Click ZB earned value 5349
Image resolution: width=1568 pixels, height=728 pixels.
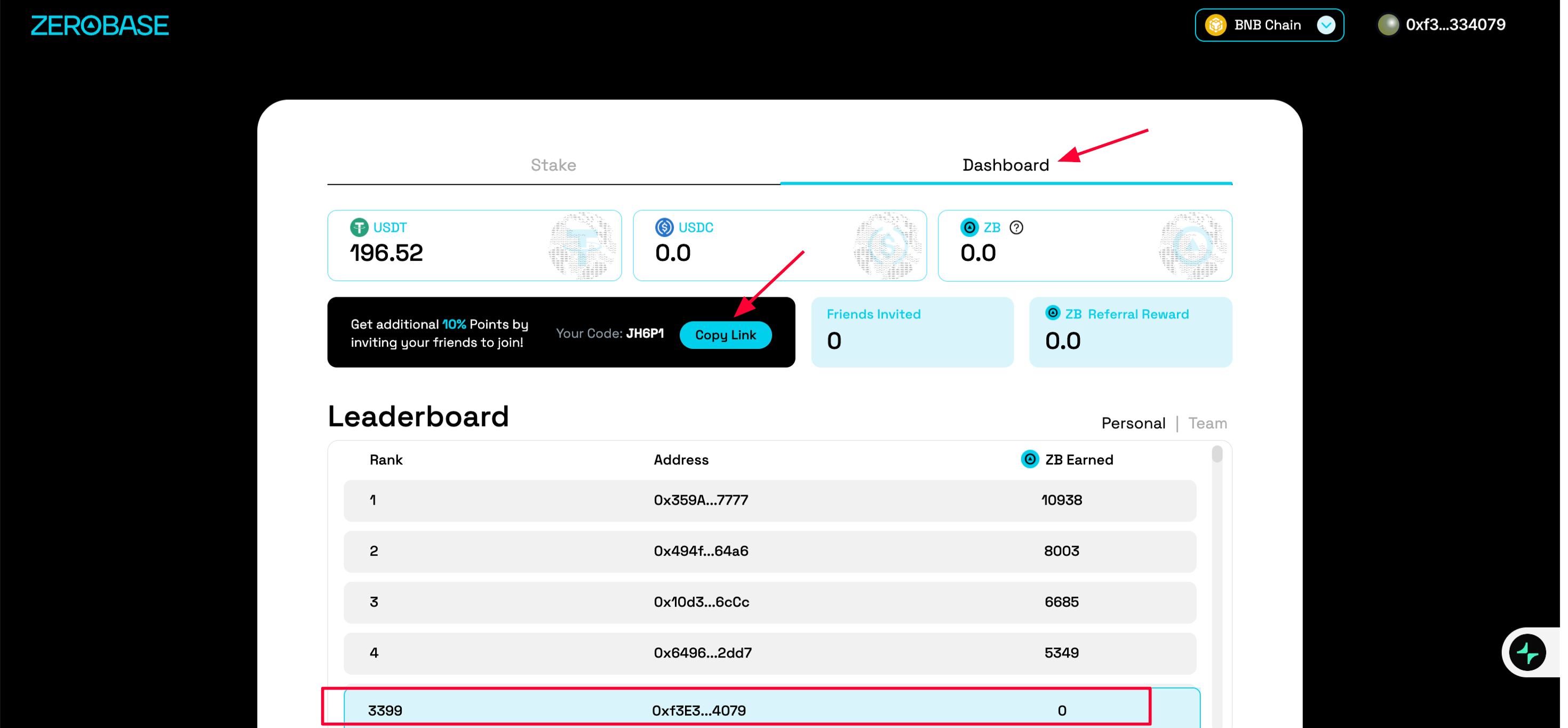1062,653
